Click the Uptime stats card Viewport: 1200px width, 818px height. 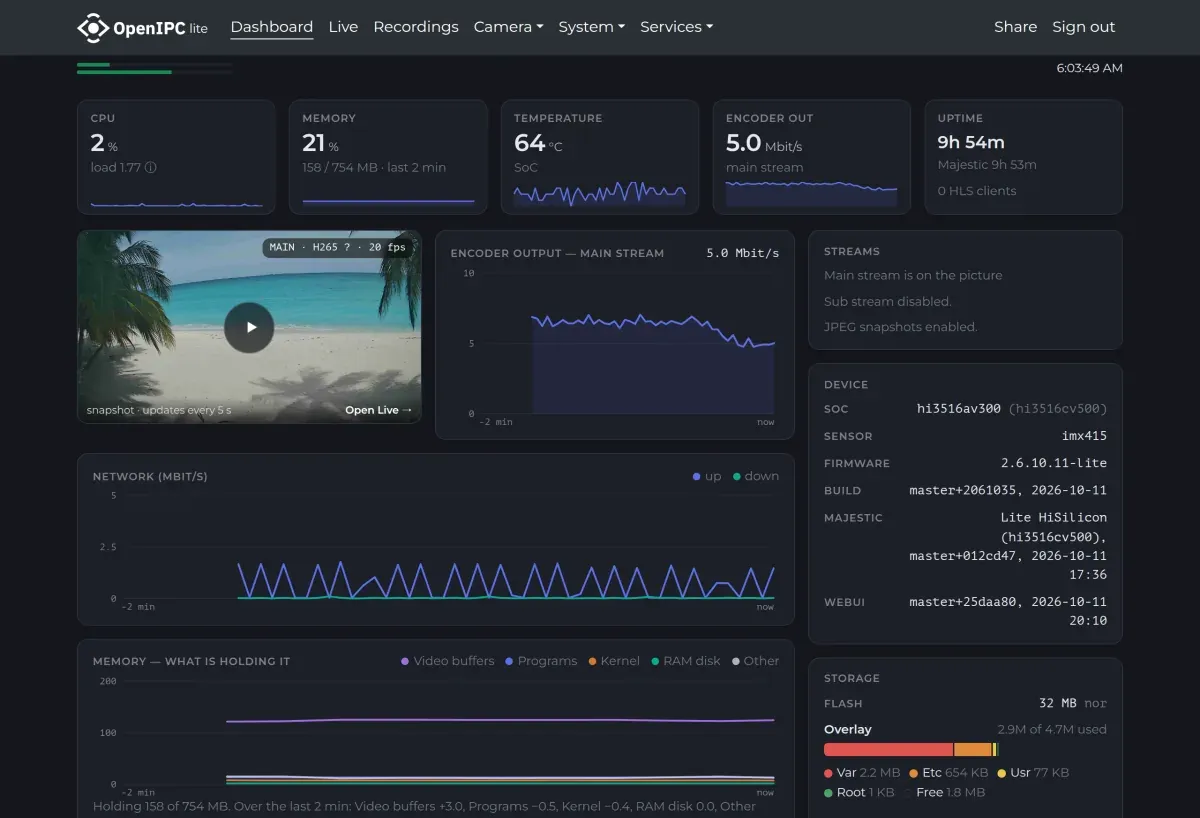1023,157
